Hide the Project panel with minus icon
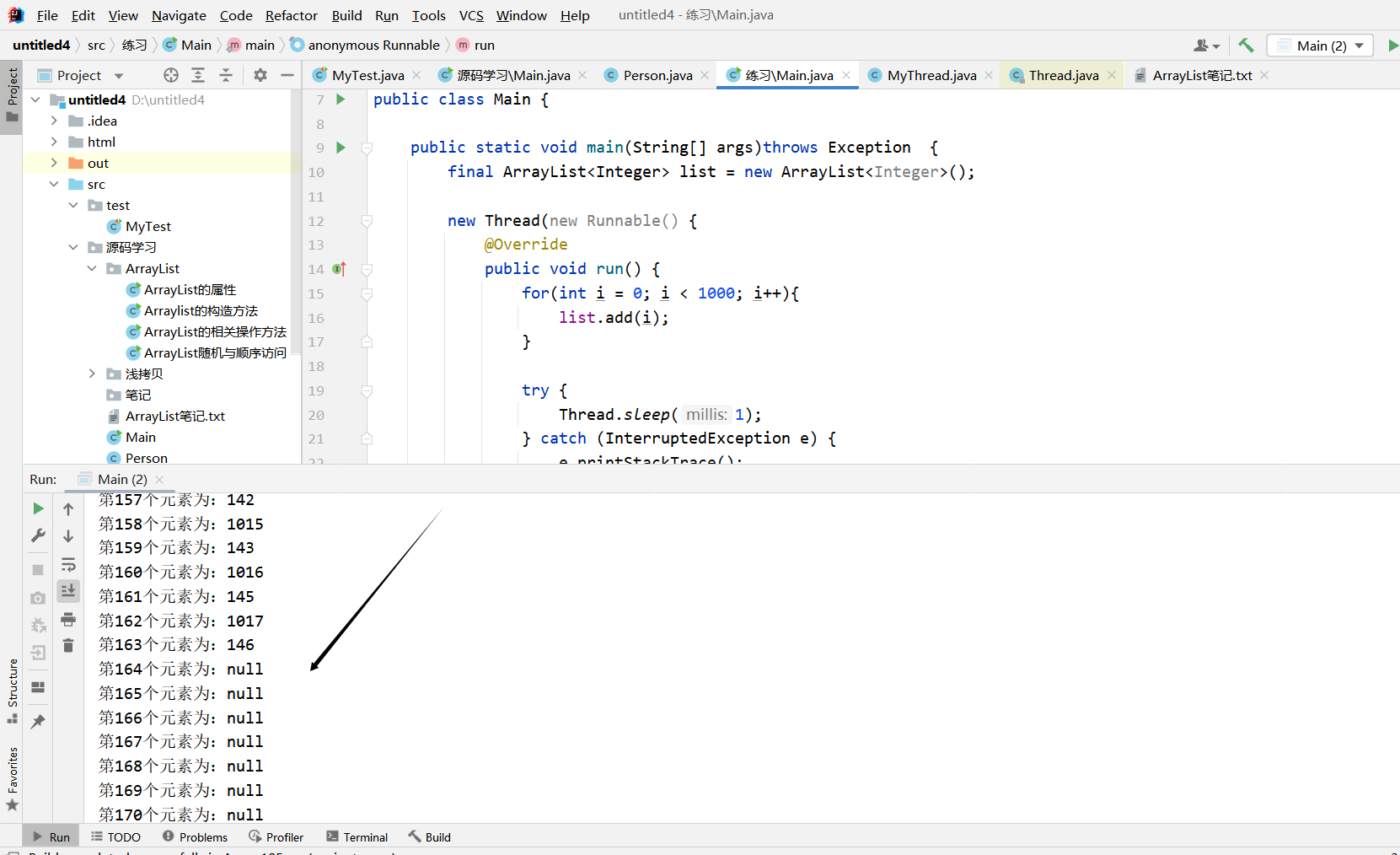Screen dimensions: 1400x855 click(x=287, y=75)
